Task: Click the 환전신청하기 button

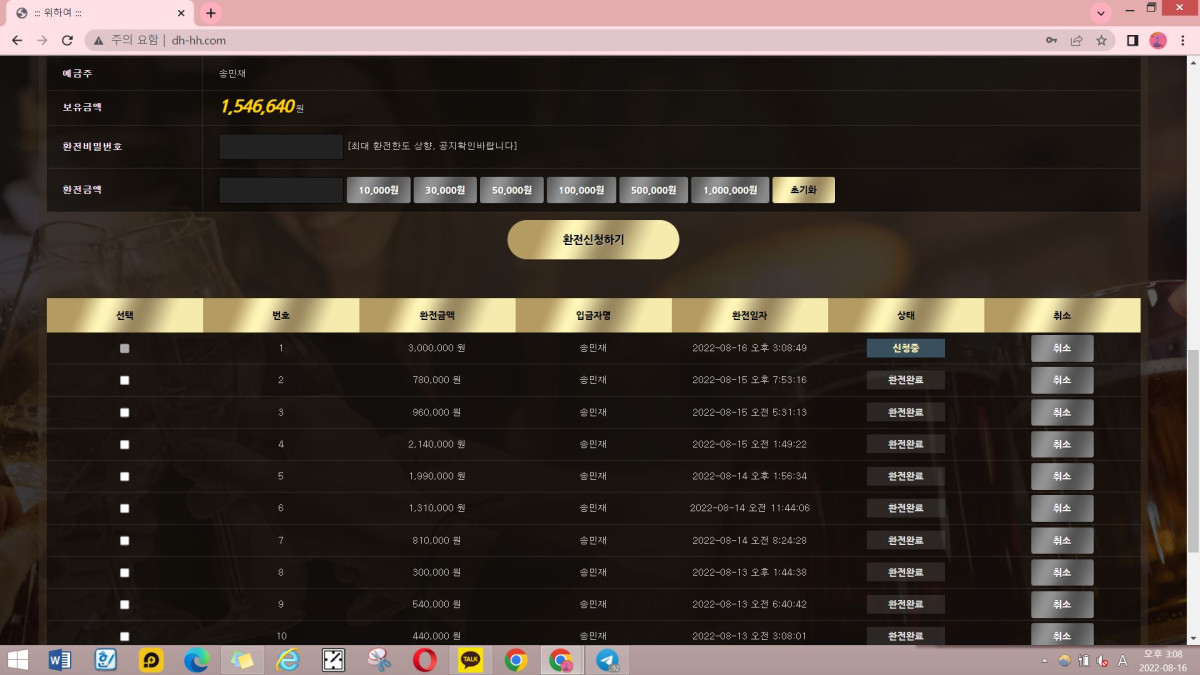Action: pyautogui.click(x=593, y=240)
